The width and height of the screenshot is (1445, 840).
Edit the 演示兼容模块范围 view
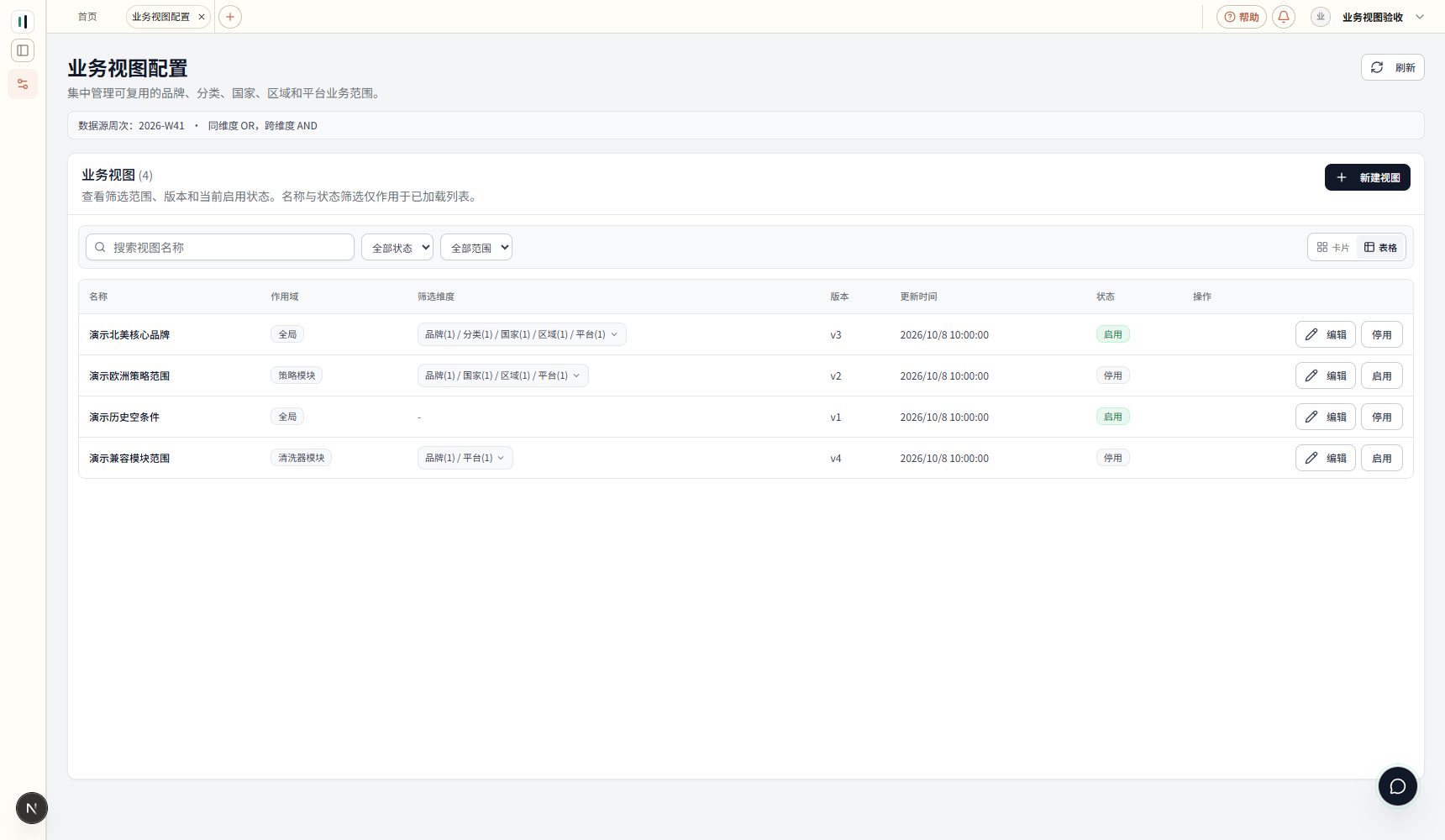(1325, 458)
